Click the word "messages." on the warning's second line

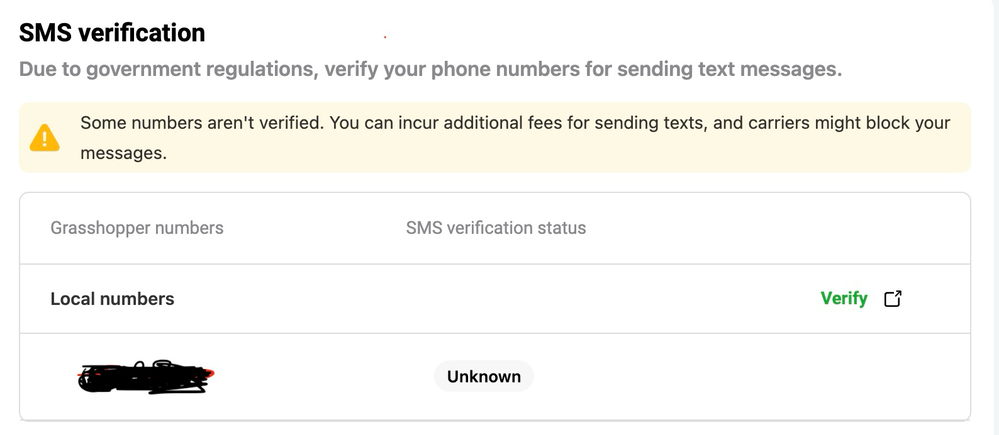point(124,153)
